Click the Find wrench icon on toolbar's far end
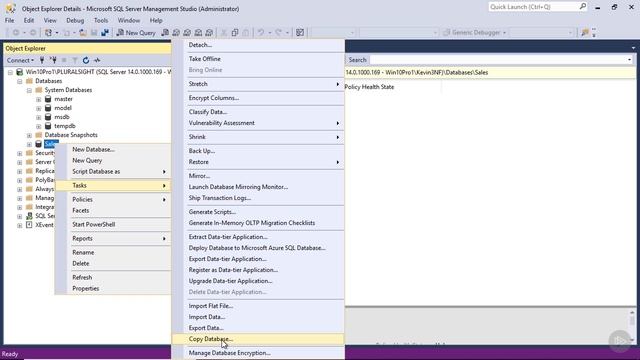This screenshot has height=360, width=640. click(585, 33)
